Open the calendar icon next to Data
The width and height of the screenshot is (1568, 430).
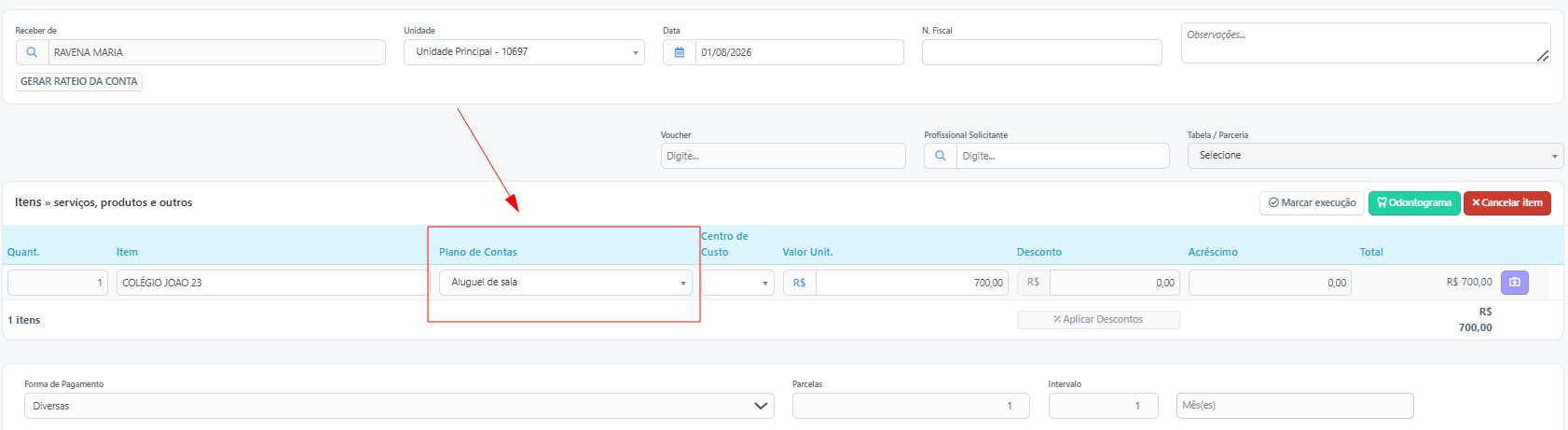click(x=680, y=52)
